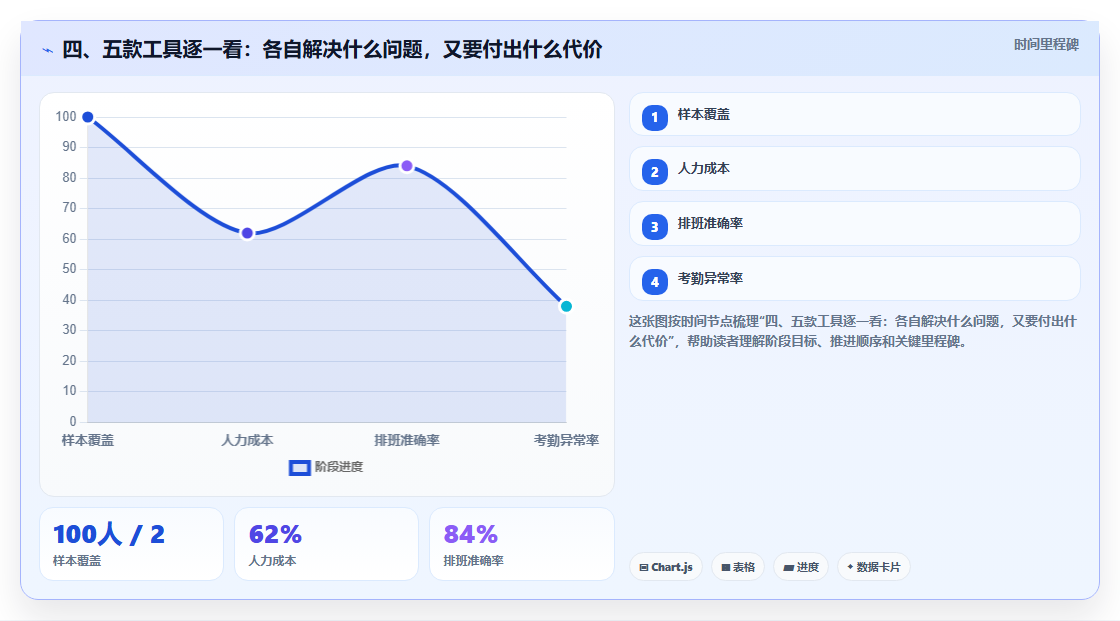1120x621 pixels.
Task: Toggle the 阶段进度 legend box
Action: click(299, 468)
